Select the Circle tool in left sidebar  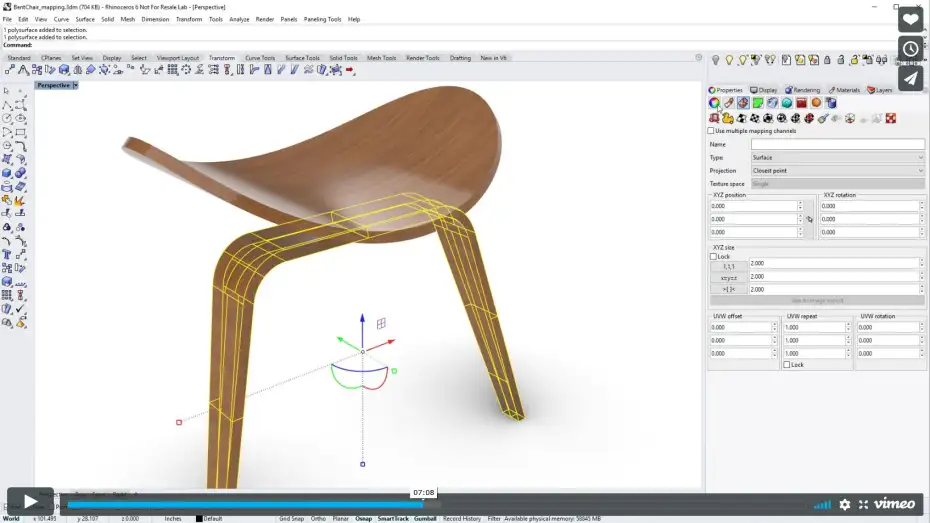[7, 119]
